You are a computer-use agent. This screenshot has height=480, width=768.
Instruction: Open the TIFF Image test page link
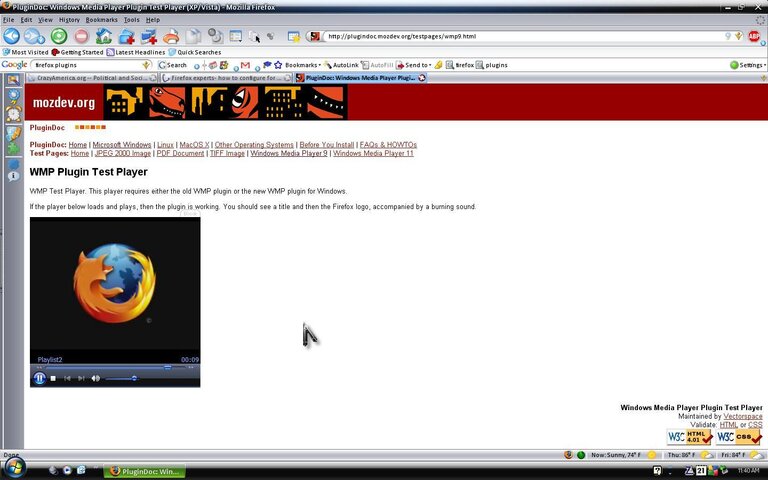(x=227, y=153)
